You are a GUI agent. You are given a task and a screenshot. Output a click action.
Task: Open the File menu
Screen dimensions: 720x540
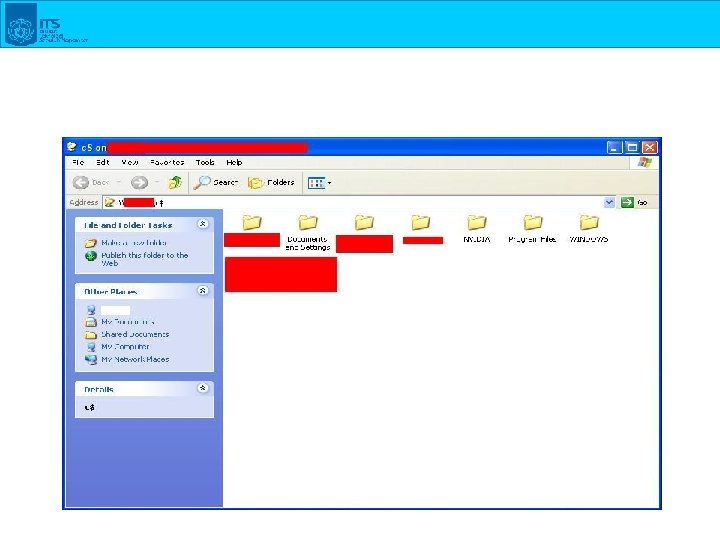click(x=78, y=162)
